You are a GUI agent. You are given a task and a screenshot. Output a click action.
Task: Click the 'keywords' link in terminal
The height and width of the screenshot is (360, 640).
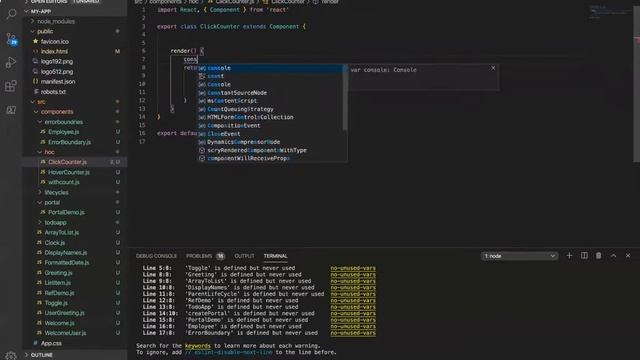(198, 346)
